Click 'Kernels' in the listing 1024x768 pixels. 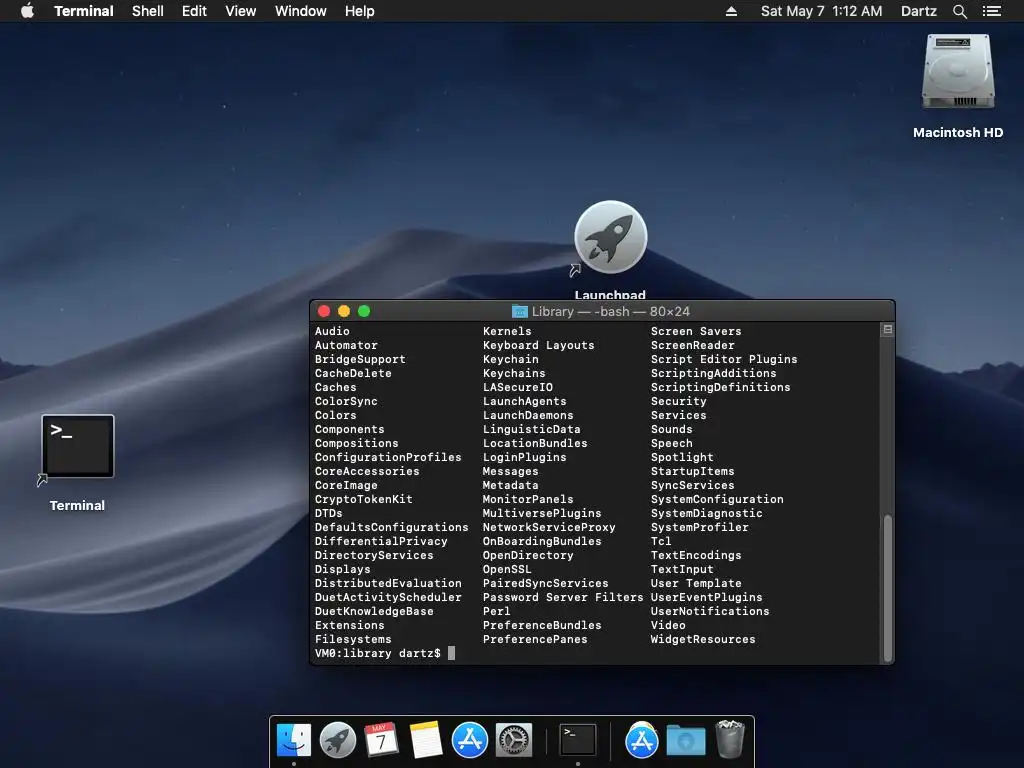point(507,331)
